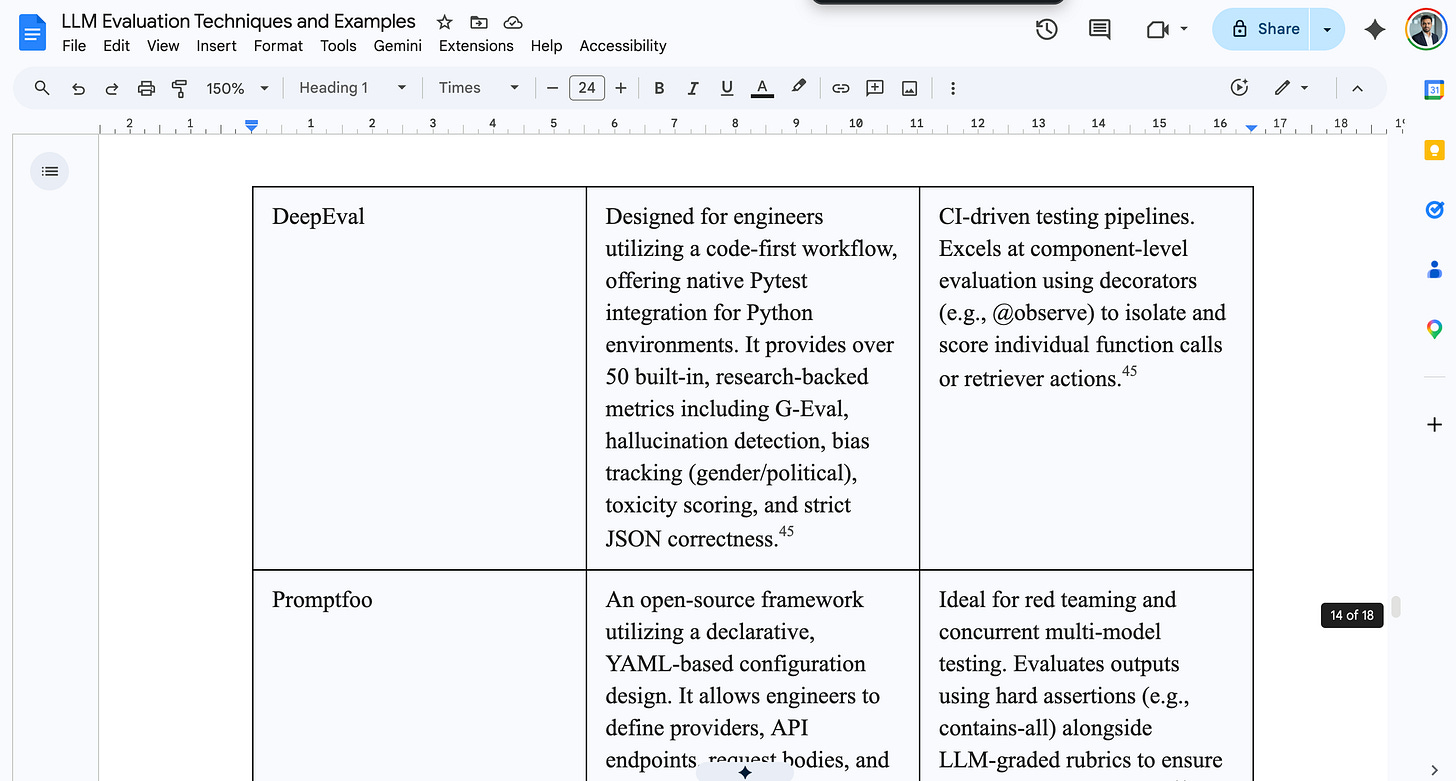Expand the 150% zoom dropdown

(x=238, y=88)
